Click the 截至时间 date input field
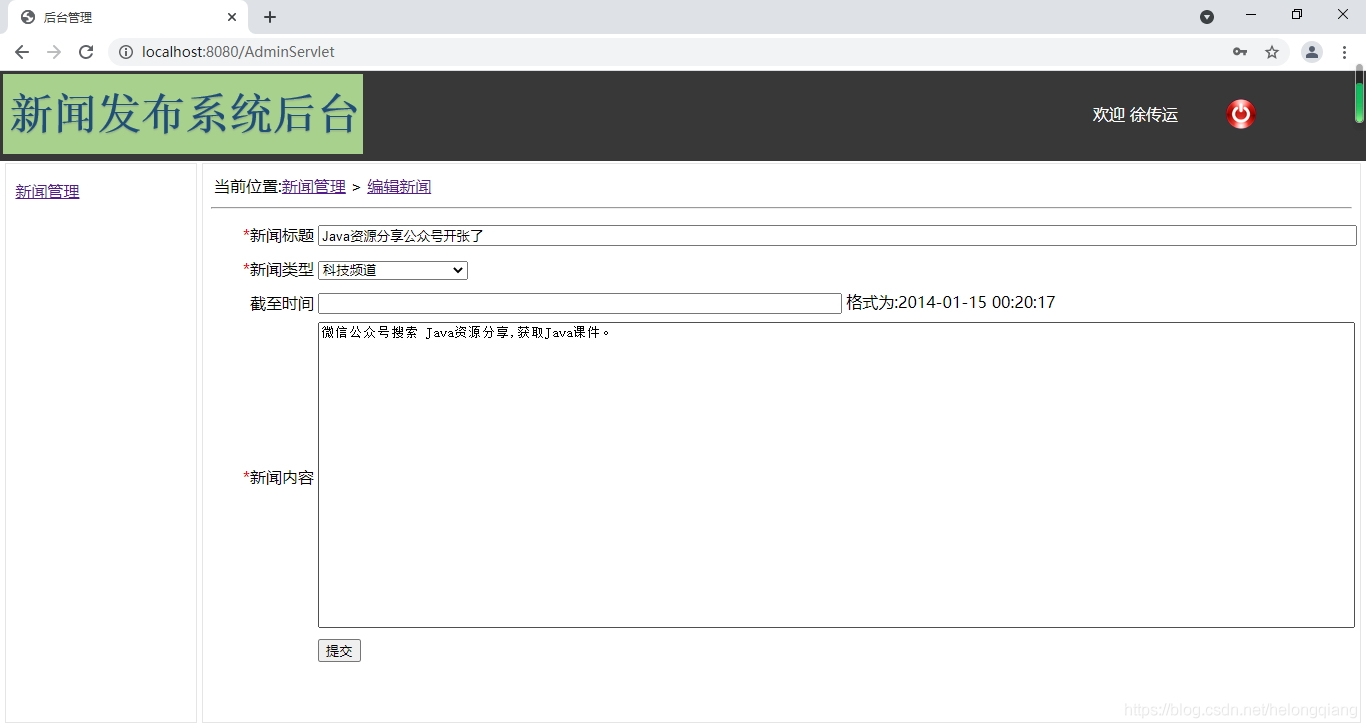 [580, 303]
